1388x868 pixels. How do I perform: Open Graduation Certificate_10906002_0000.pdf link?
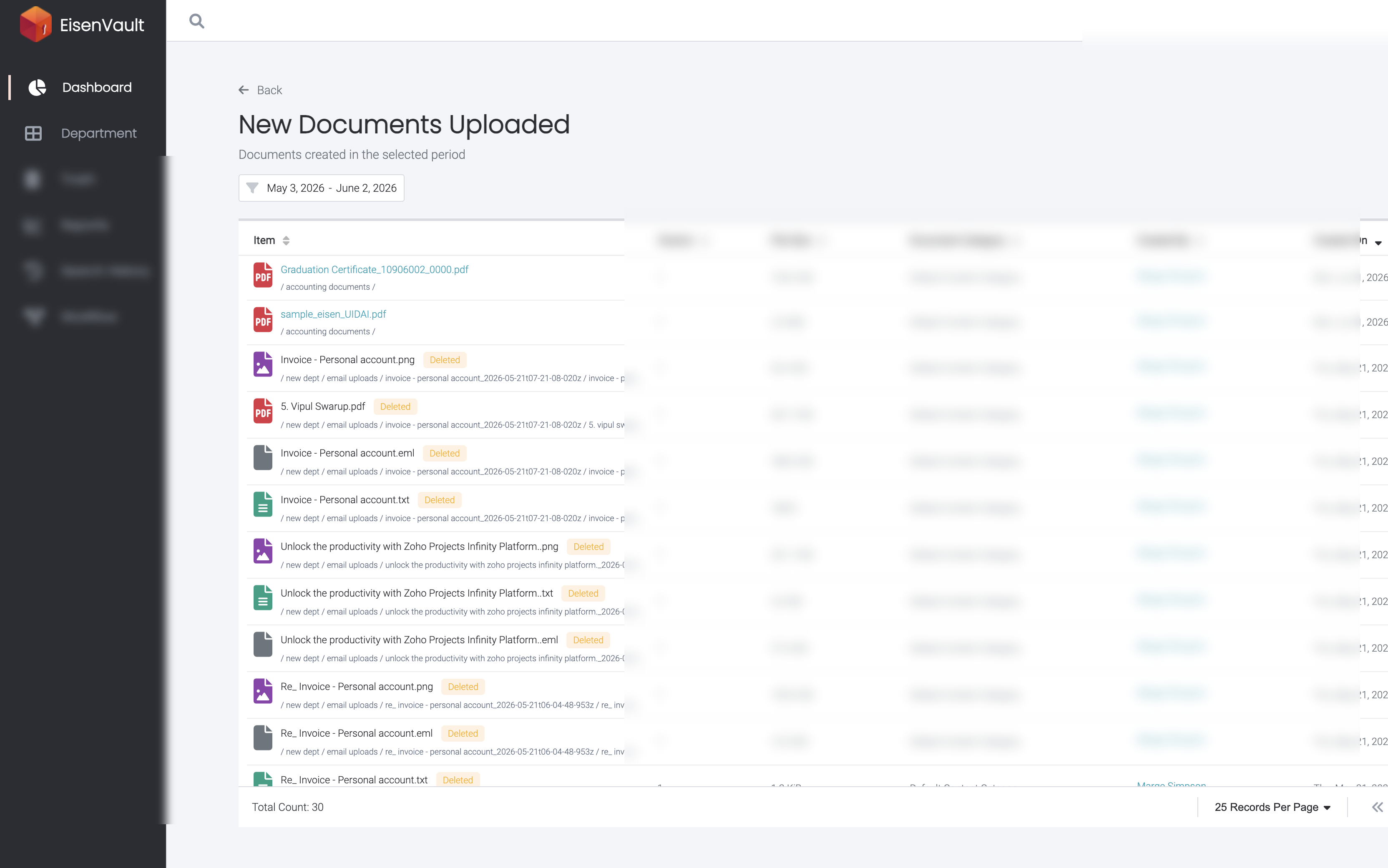375,269
